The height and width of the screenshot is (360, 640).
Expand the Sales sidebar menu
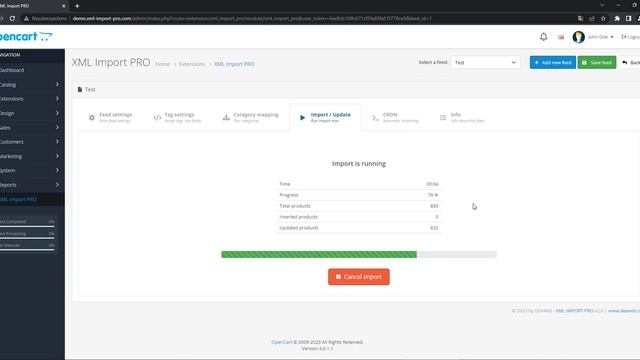tap(31, 127)
